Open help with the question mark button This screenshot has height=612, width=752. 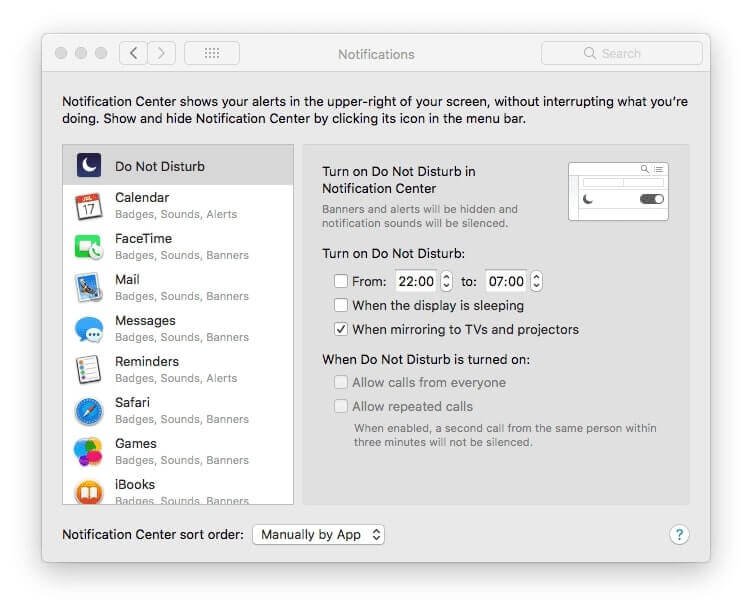(x=679, y=534)
